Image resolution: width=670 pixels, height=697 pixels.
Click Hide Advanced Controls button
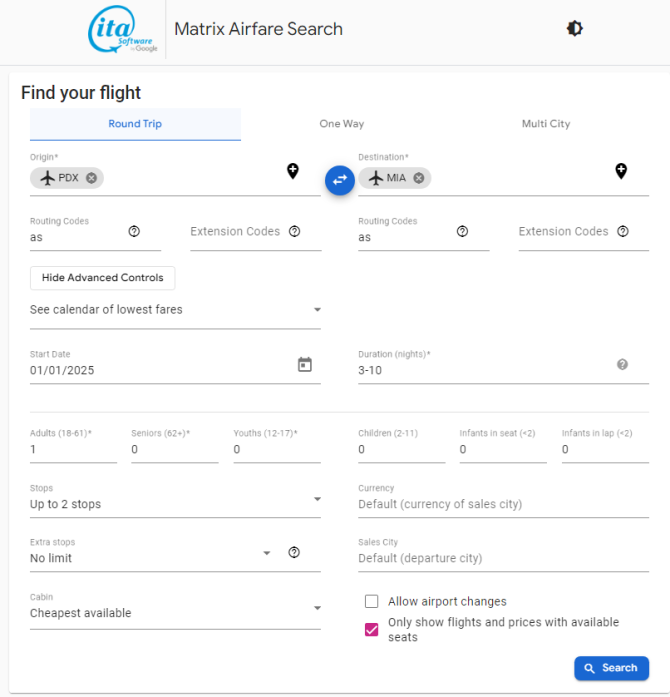point(103,278)
